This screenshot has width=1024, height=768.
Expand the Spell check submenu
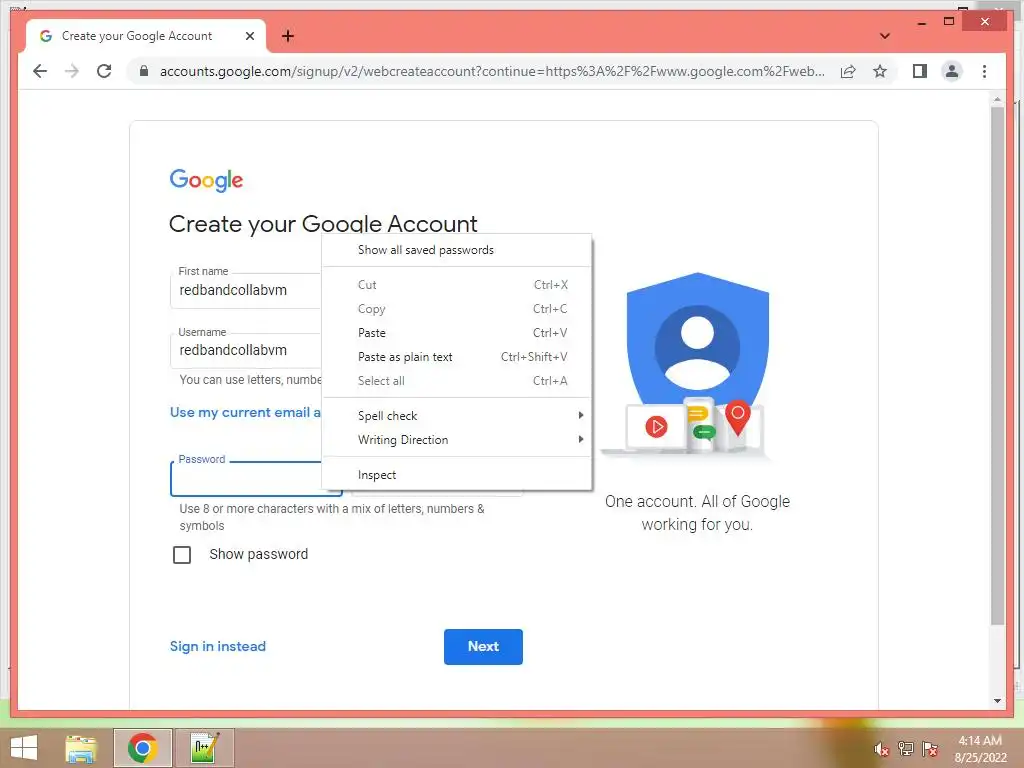456,415
